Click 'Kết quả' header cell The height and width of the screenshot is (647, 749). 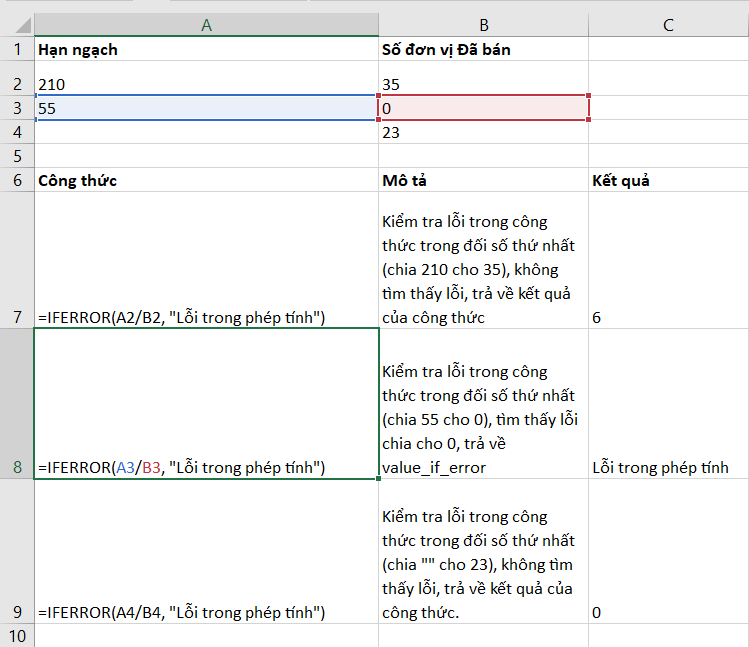(x=668, y=180)
